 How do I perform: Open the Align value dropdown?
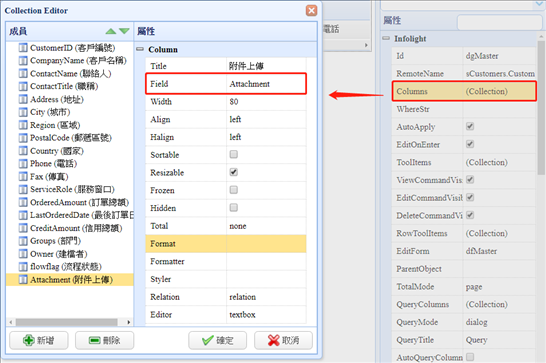tap(266, 119)
